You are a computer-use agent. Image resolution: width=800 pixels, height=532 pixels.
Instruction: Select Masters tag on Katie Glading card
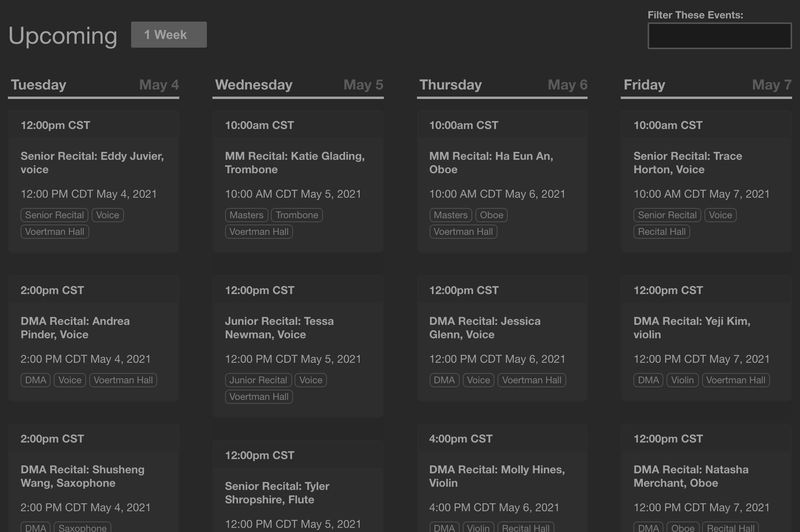click(x=246, y=215)
